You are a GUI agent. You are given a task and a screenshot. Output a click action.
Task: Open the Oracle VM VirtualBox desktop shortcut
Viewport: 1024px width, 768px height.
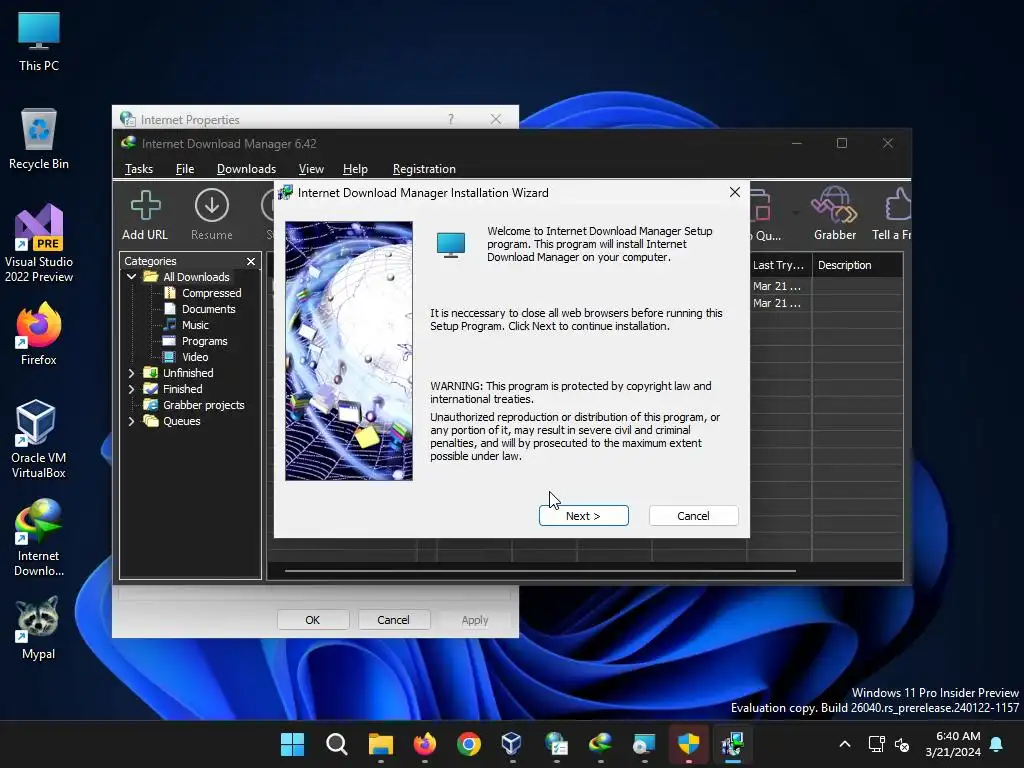(x=39, y=439)
